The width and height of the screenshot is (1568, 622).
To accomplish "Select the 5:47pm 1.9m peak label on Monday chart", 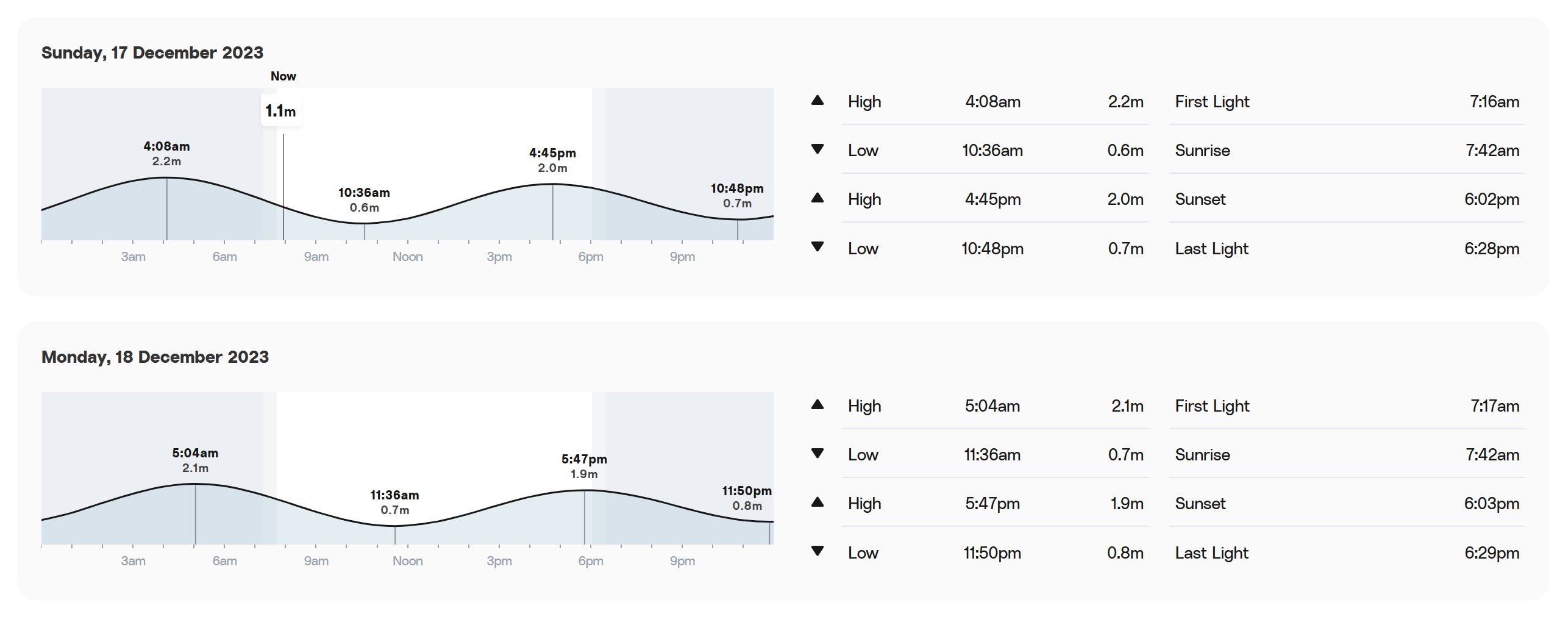I will pos(584,467).
